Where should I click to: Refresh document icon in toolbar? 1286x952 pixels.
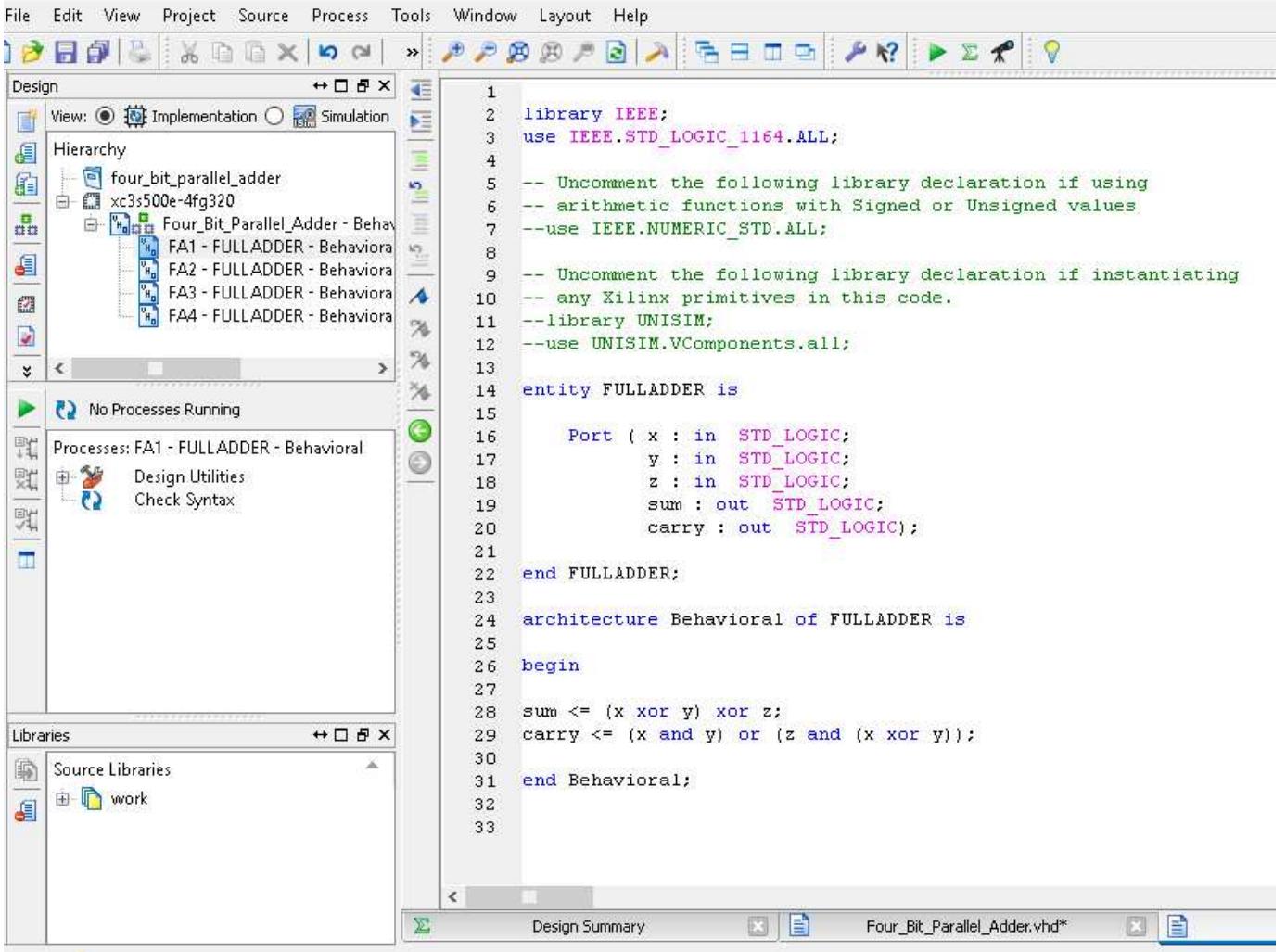point(616,53)
